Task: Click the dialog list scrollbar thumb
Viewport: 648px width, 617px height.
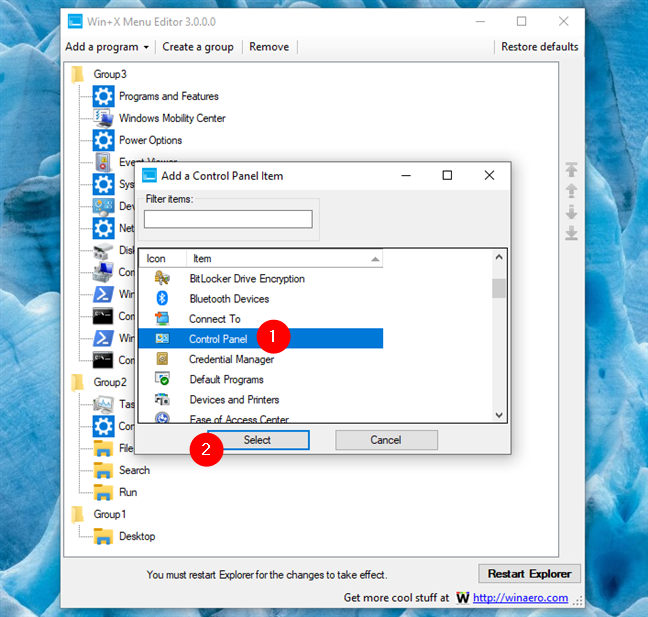Action: point(499,288)
